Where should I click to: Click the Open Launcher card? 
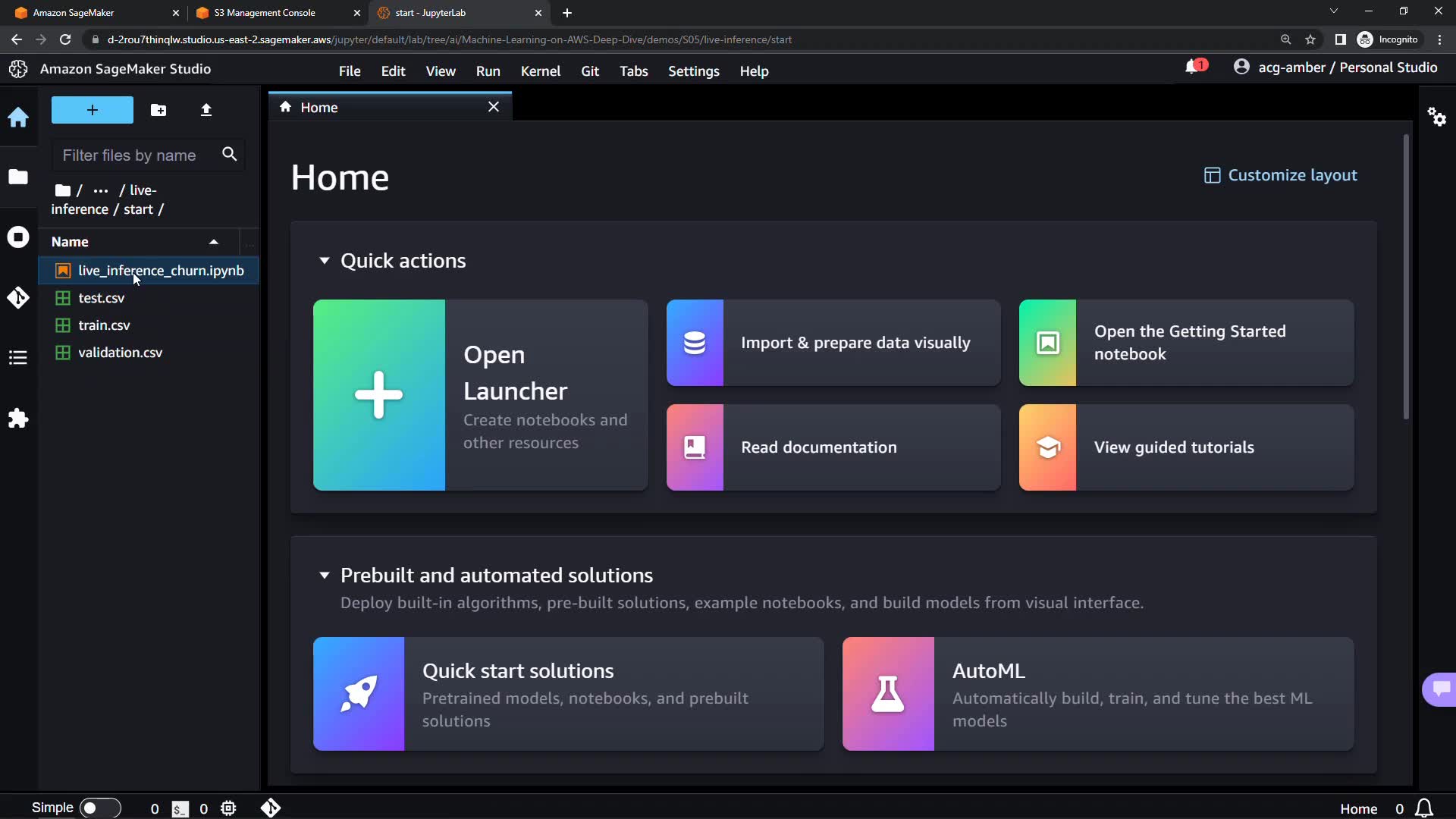pos(480,395)
